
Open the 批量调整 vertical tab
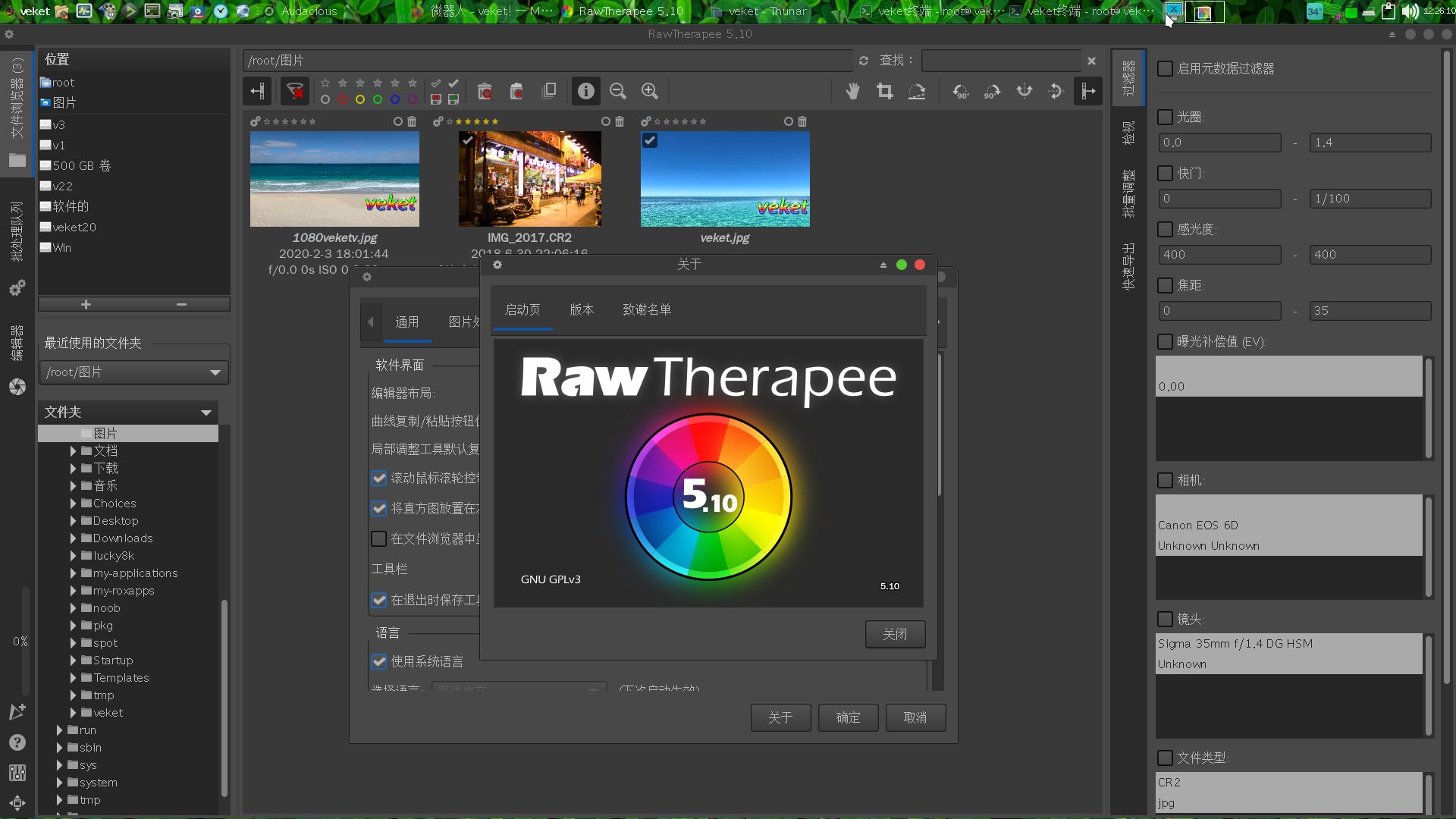(1128, 193)
